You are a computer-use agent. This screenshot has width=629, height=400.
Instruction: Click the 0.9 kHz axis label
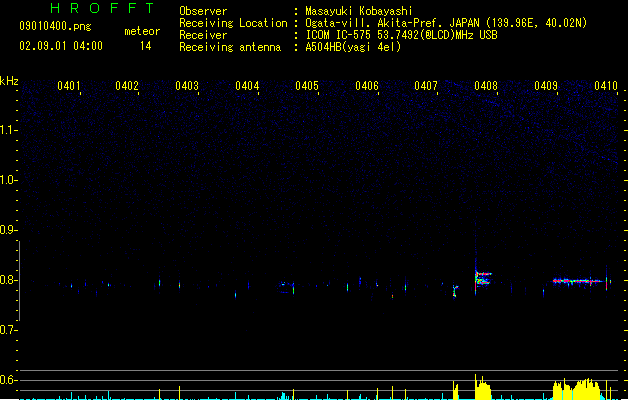(x=8, y=230)
